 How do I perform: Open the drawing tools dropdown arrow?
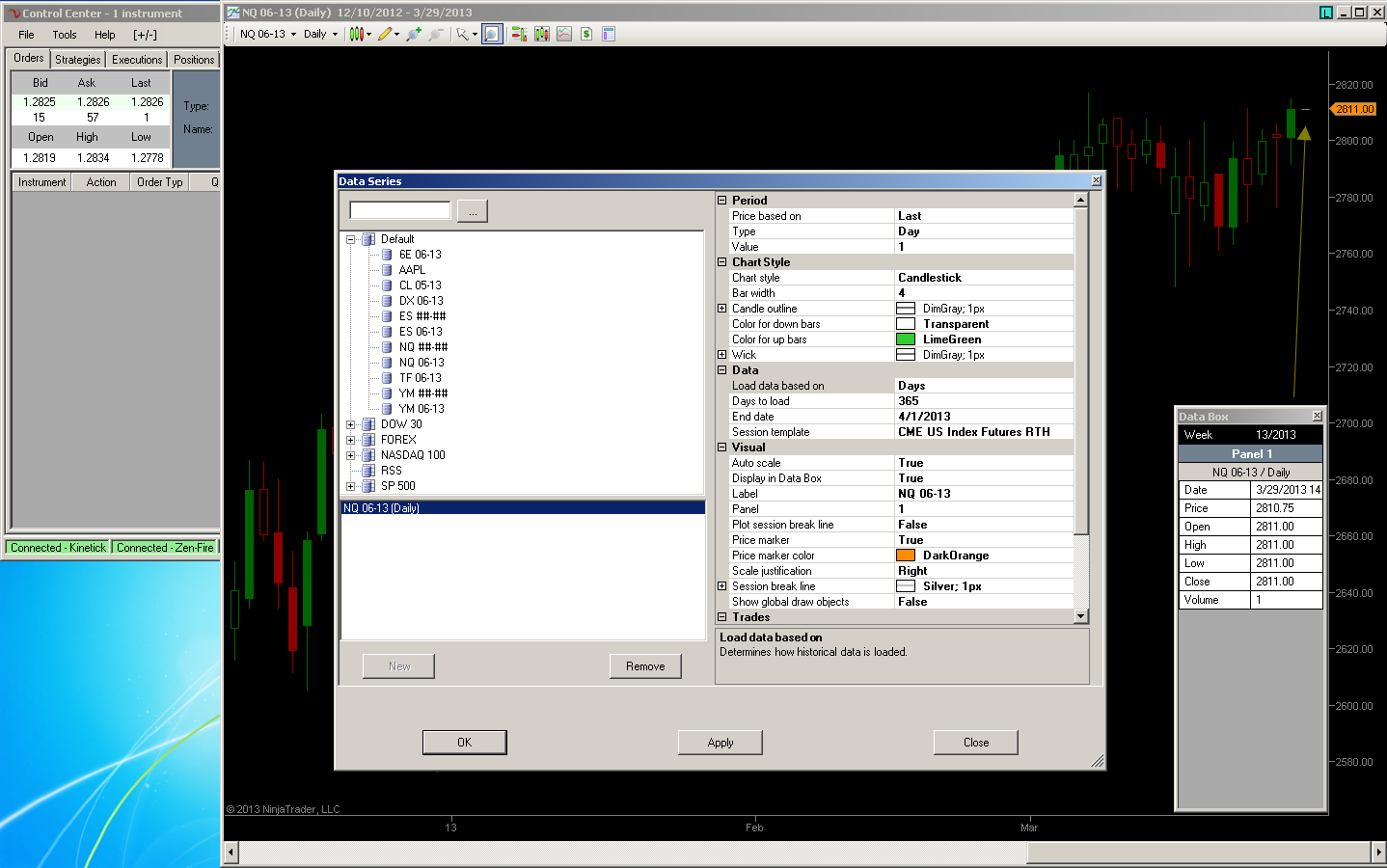coord(396,35)
